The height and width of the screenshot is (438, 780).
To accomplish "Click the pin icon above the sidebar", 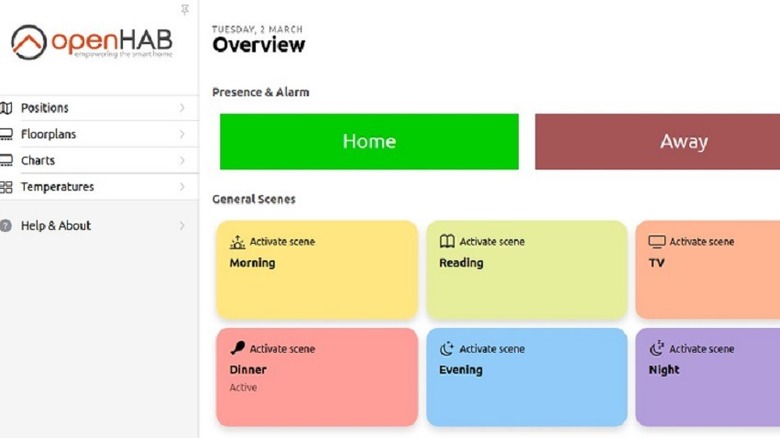I will (185, 10).
